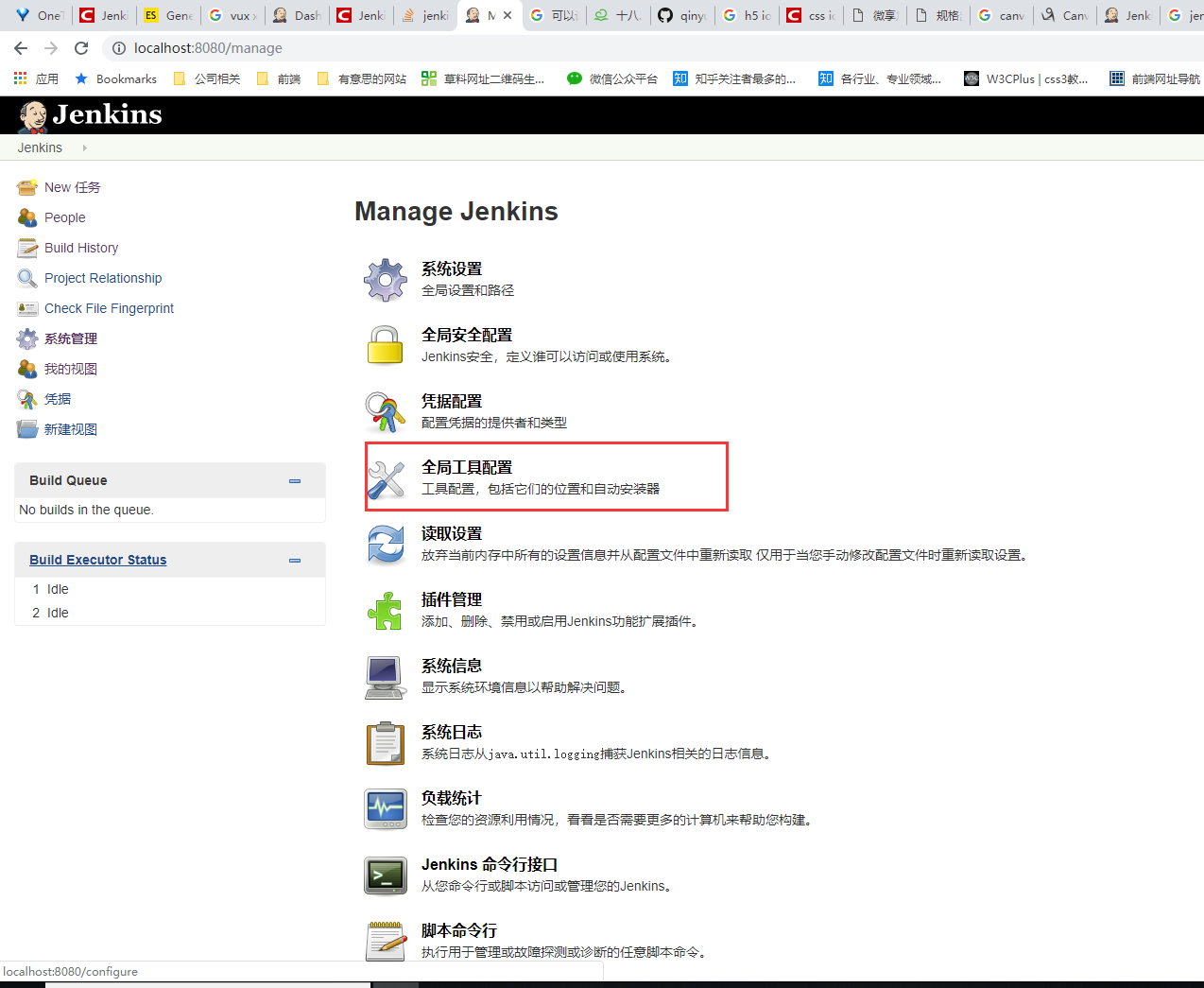1204x988 pixels.
Task: Open the 全局安全配置 link
Action: tap(467, 336)
